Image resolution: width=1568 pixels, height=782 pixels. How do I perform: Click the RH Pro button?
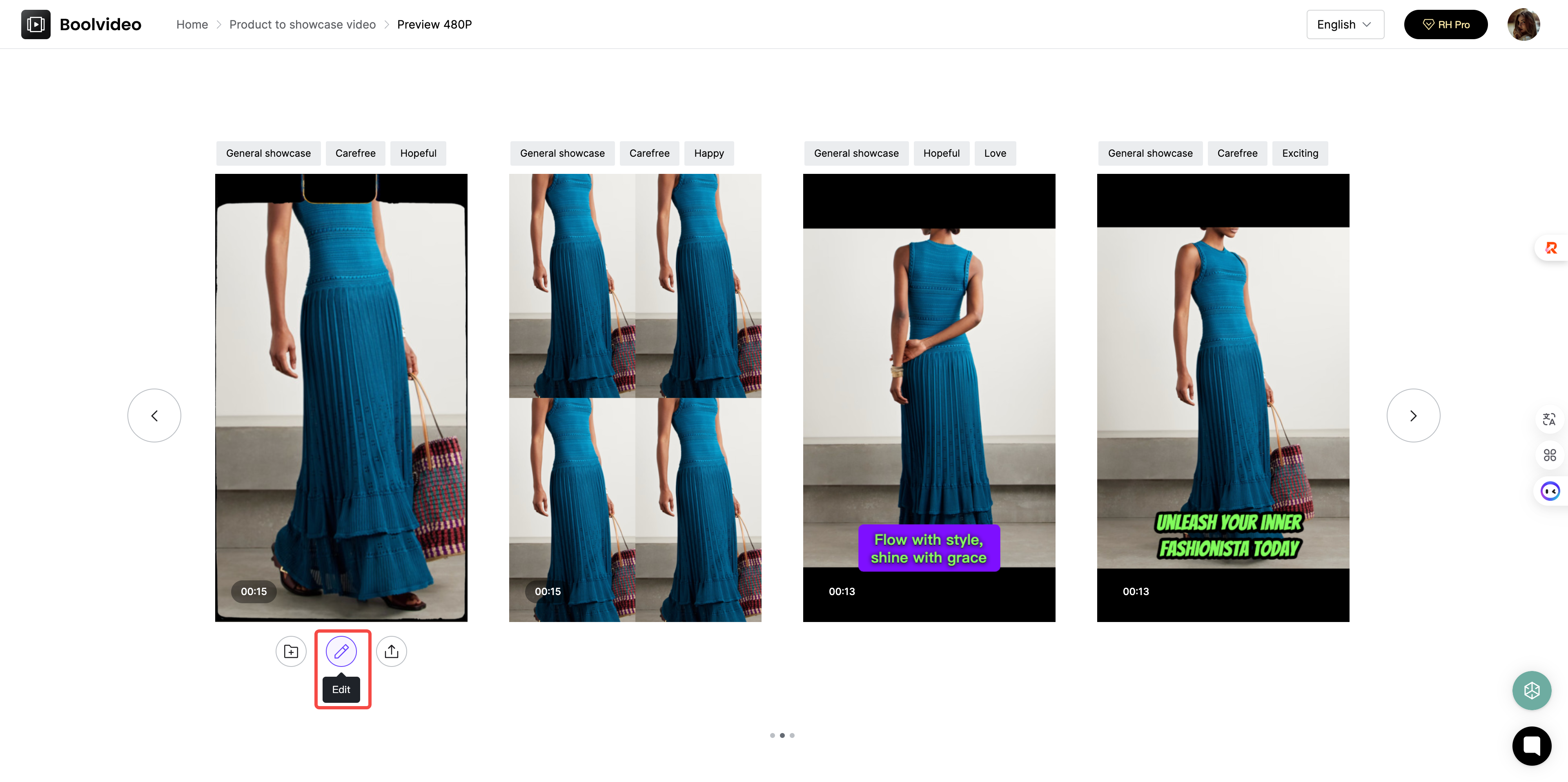coord(1445,24)
